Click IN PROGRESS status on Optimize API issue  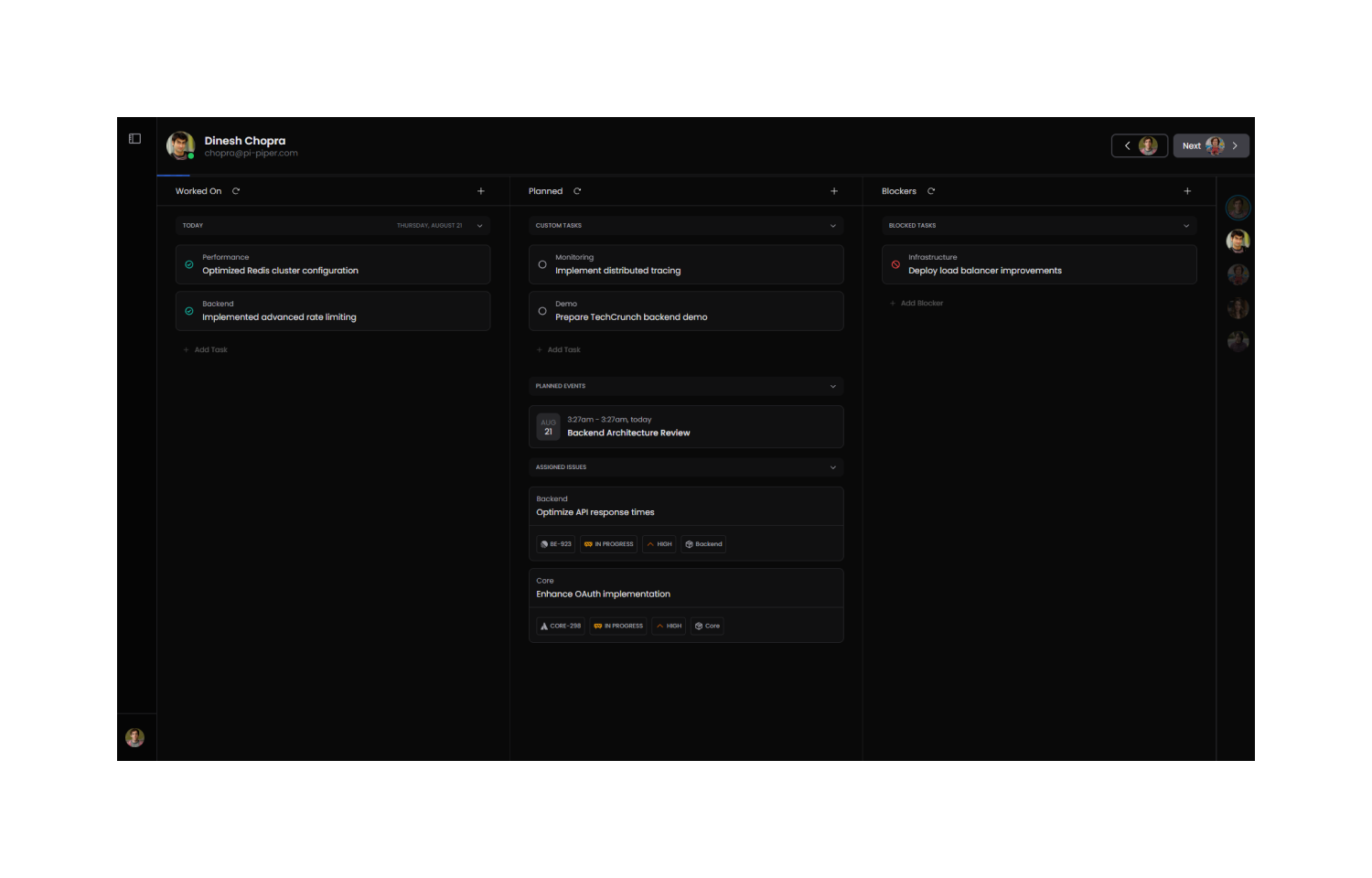point(609,544)
